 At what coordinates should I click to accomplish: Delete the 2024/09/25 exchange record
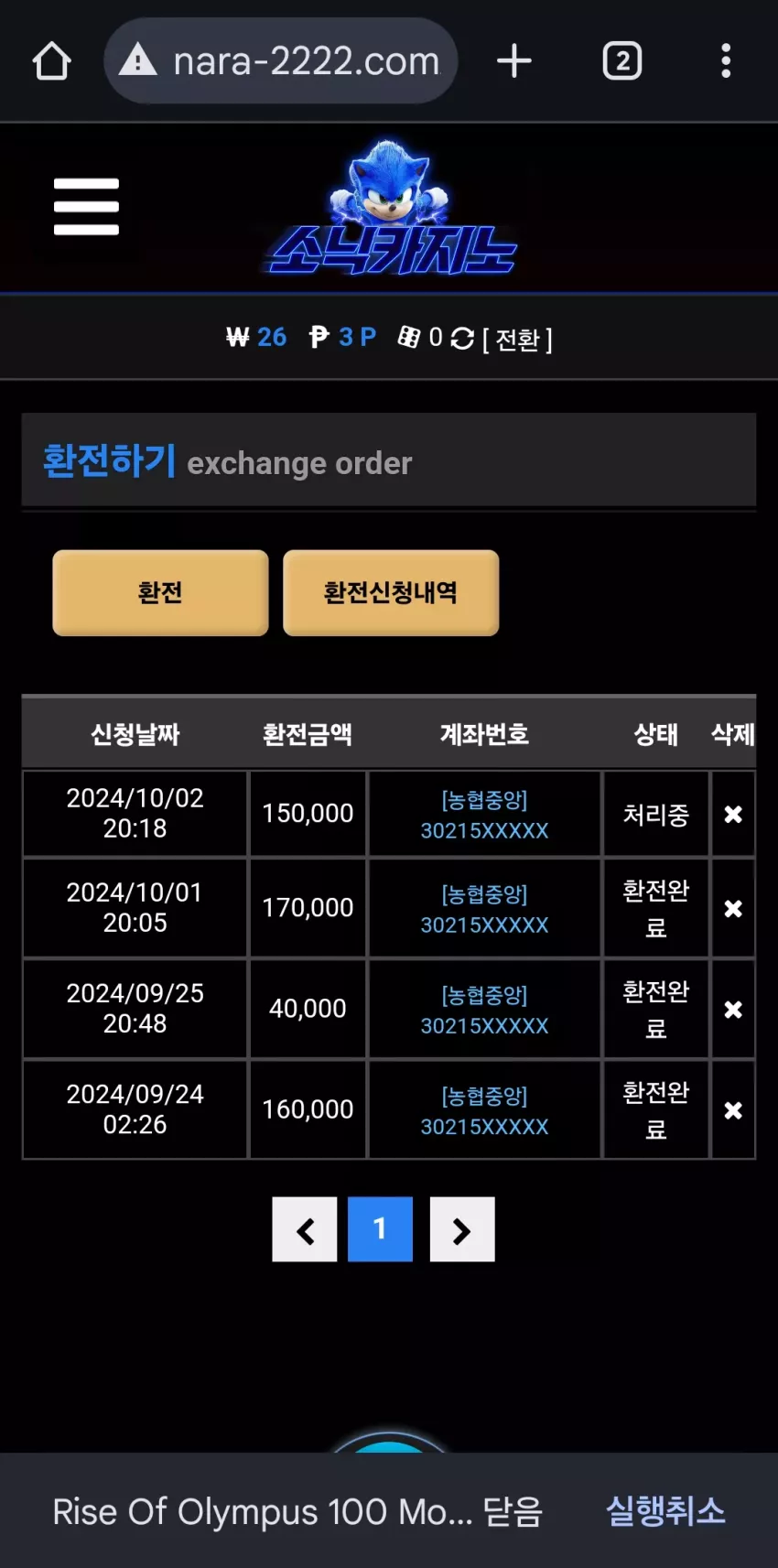[x=733, y=1010]
